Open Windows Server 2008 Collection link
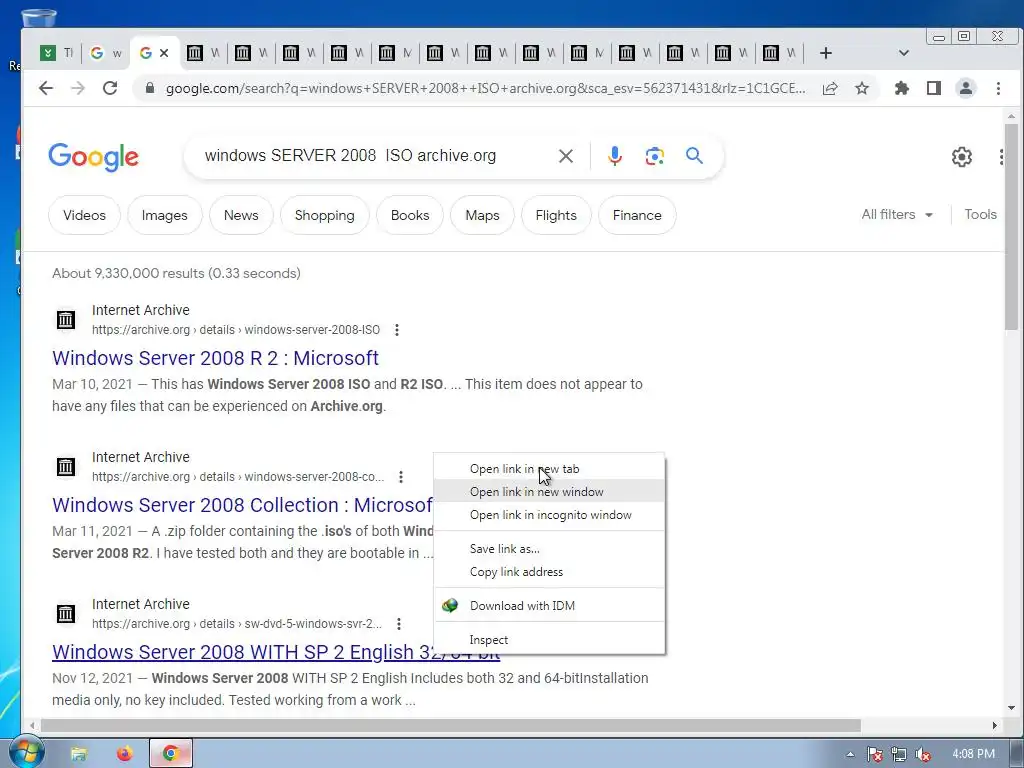Screen dimensions: 1024x768 242,505
